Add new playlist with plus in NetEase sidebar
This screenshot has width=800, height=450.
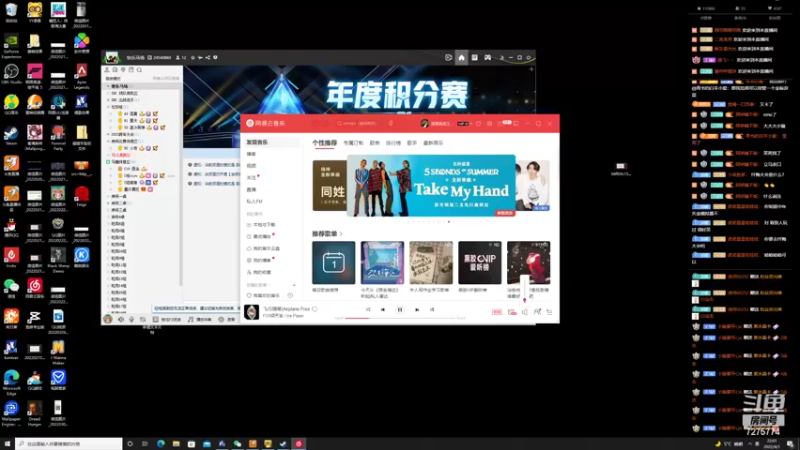(x=294, y=285)
